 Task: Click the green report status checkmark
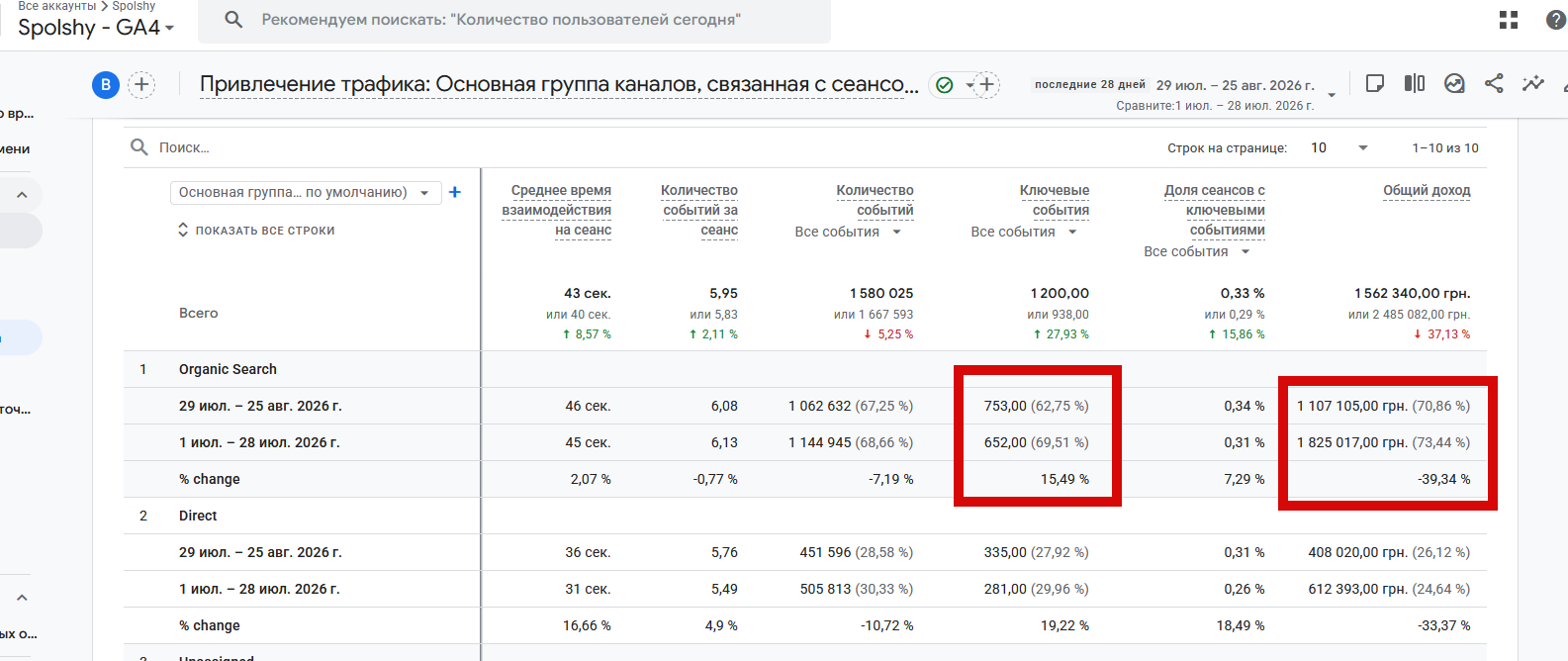945,85
